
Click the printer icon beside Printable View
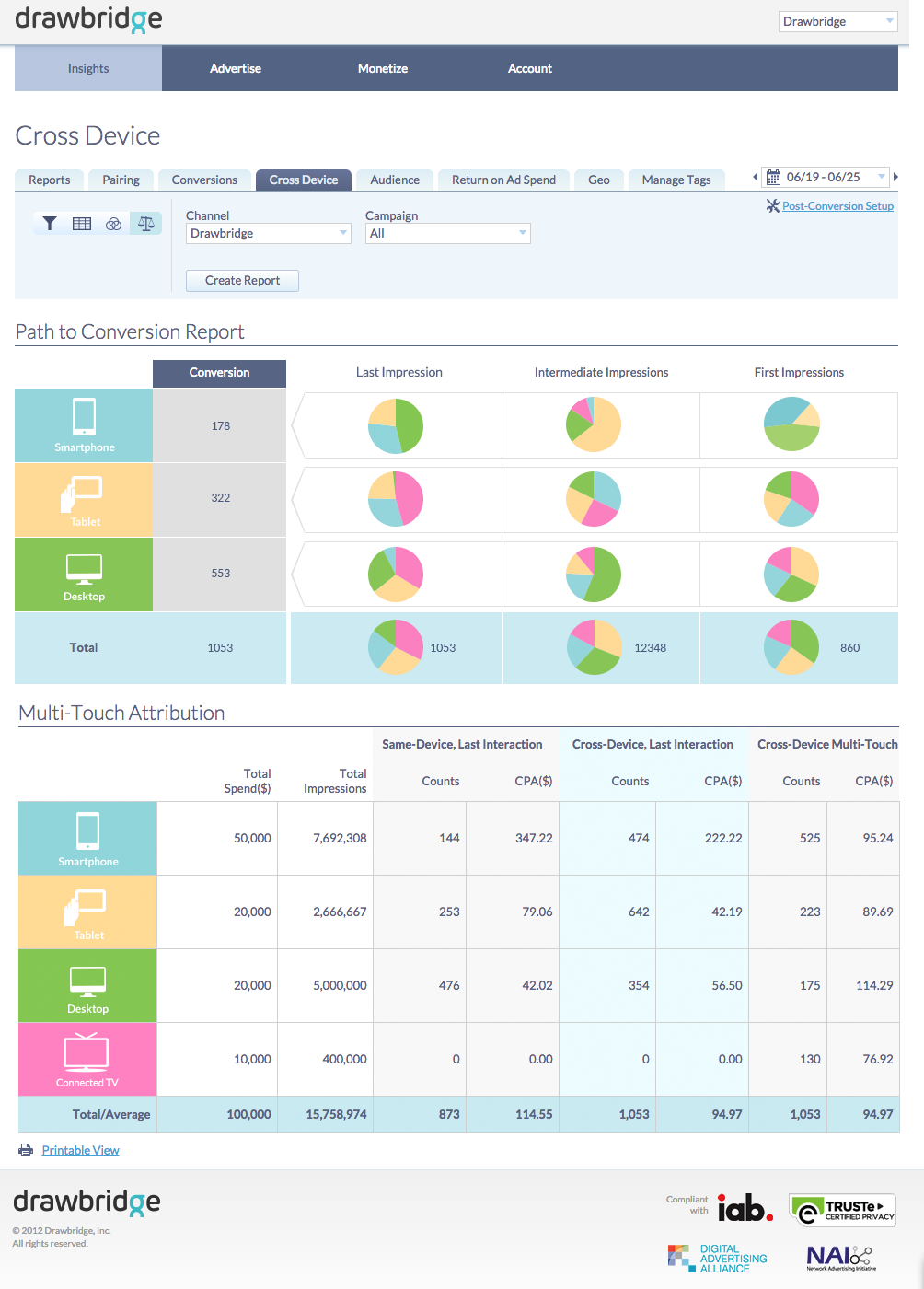pos(26,1150)
